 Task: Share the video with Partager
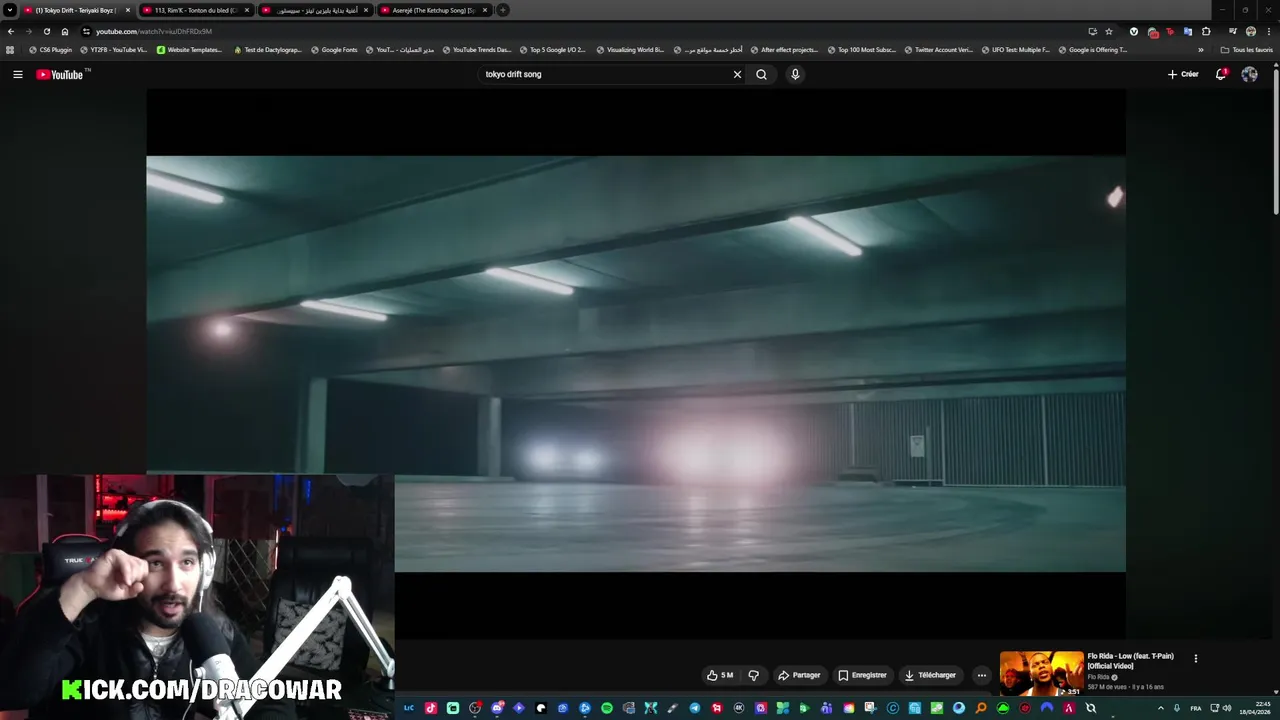799,675
